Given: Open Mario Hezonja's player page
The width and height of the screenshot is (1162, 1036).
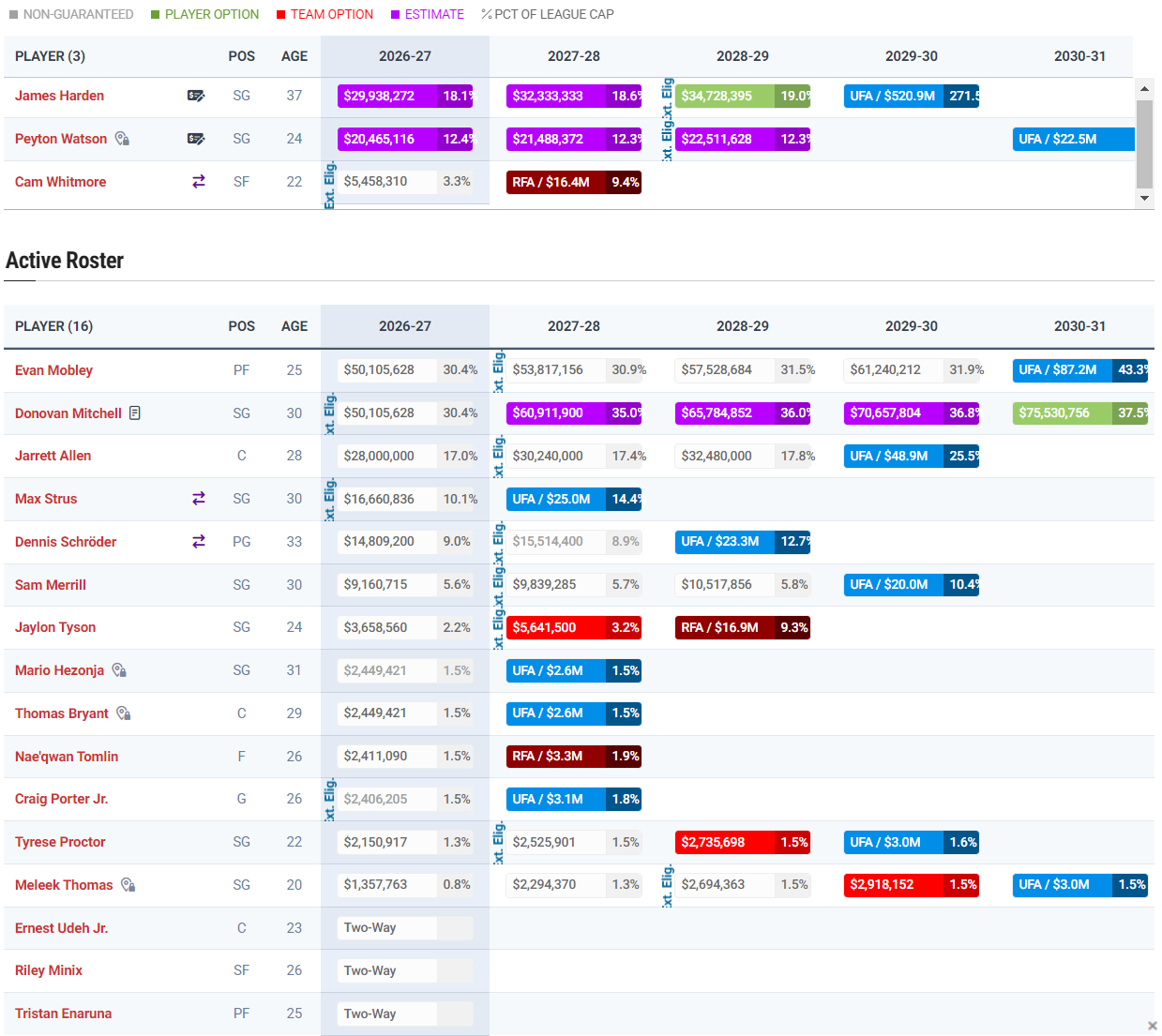Looking at the screenshot, I should (59, 670).
